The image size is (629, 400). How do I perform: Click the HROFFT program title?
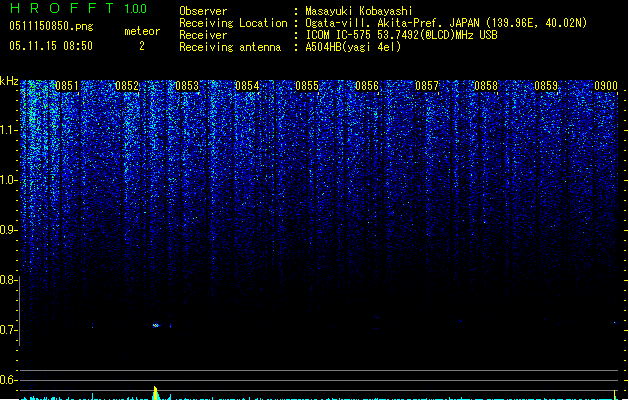61,8
